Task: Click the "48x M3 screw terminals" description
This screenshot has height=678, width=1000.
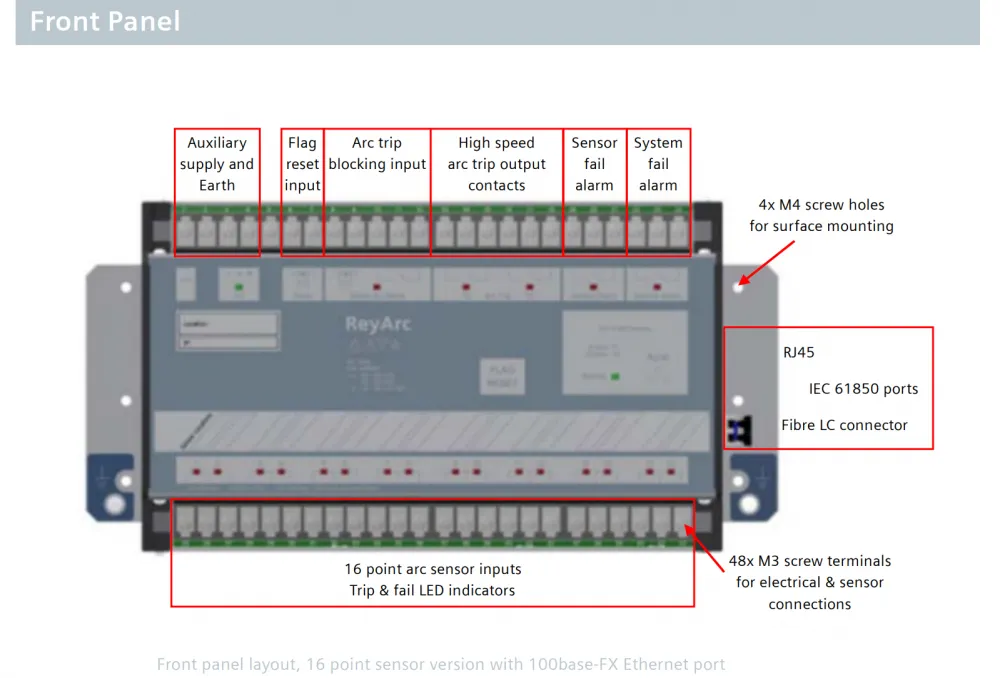Action: [x=810, y=582]
